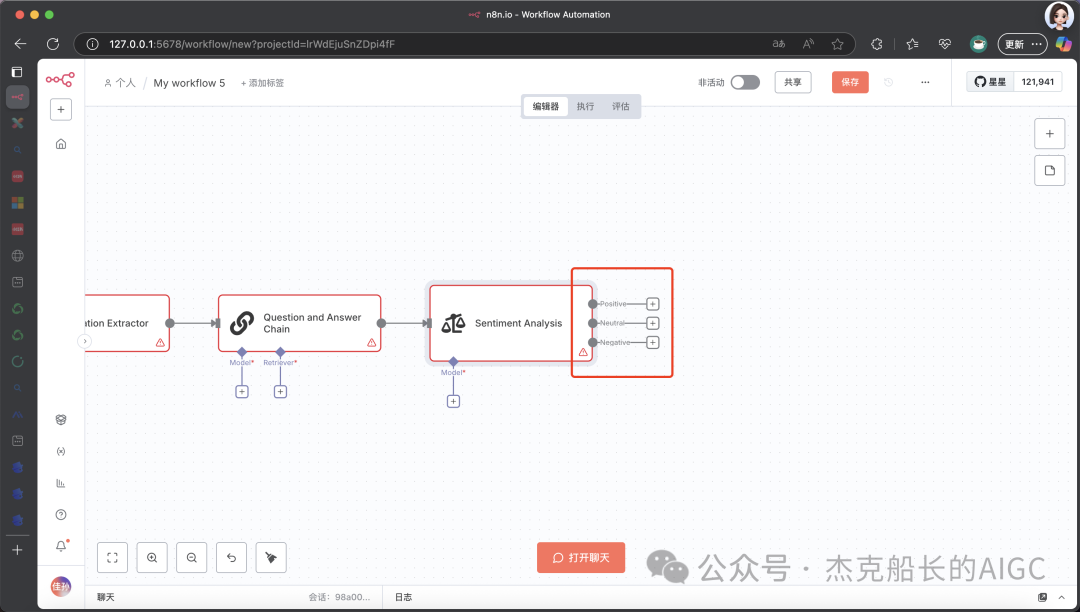Reload the page in the browser
The height and width of the screenshot is (612, 1080).
[53, 44]
